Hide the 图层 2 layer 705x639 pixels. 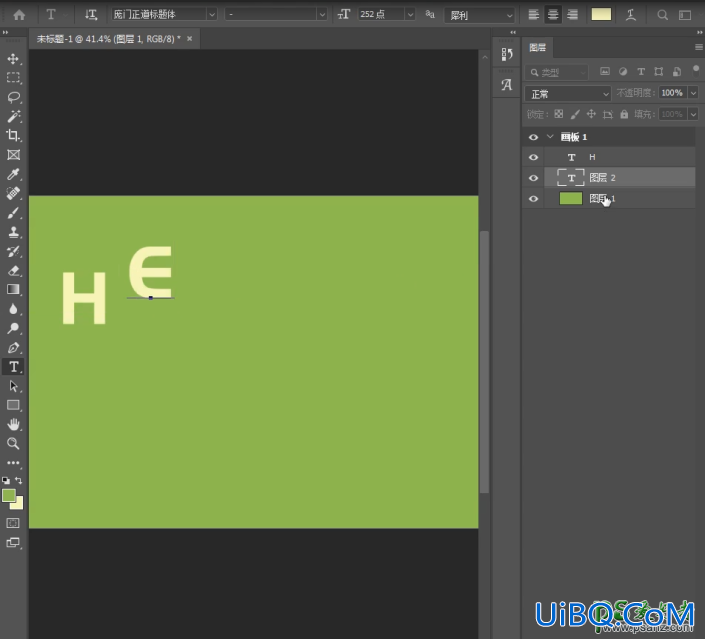click(533, 178)
